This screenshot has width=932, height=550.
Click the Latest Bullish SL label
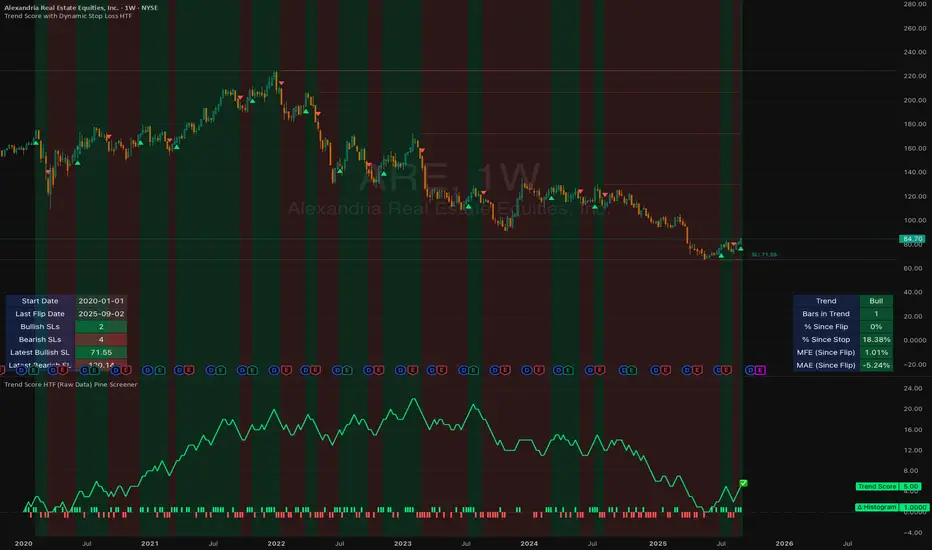click(x=40, y=353)
